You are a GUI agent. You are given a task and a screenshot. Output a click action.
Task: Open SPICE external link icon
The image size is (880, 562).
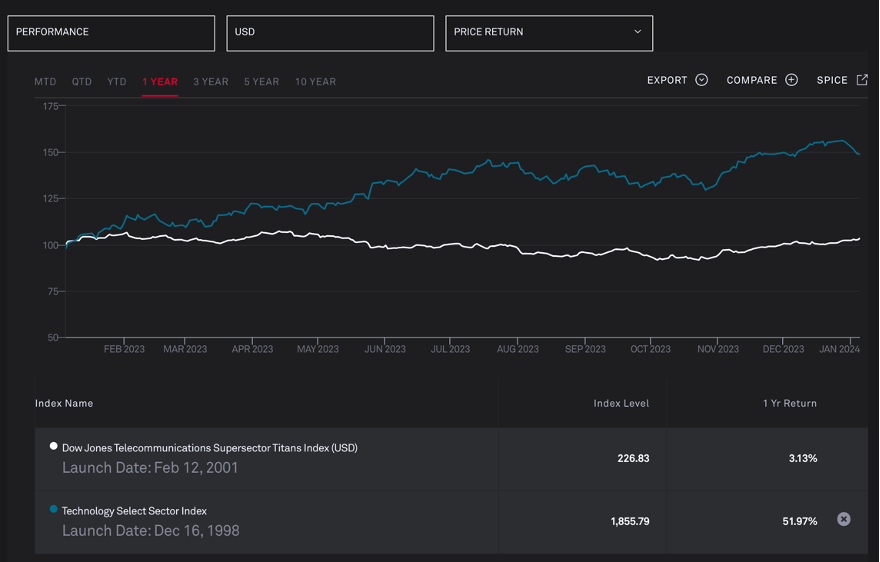(862, 80)
